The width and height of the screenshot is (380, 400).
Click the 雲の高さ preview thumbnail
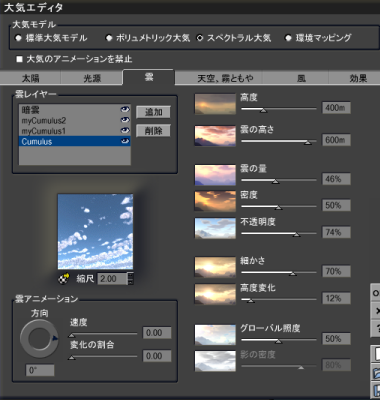215,136
